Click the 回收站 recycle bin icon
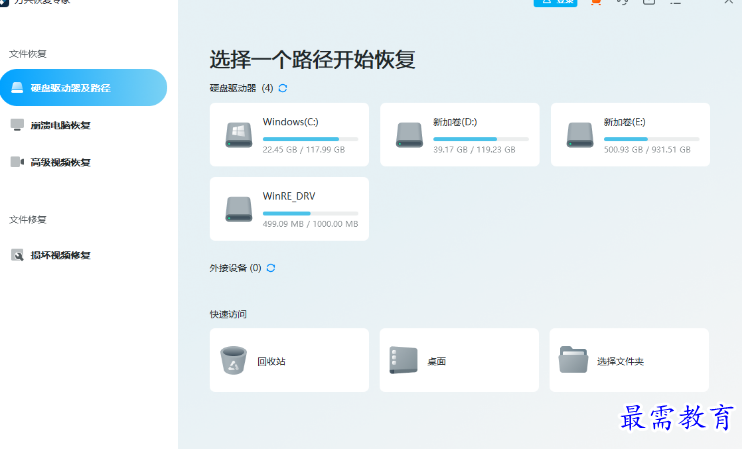Viewport: 742px width, 449px height. pyautogui.click(x=233, y=360)
